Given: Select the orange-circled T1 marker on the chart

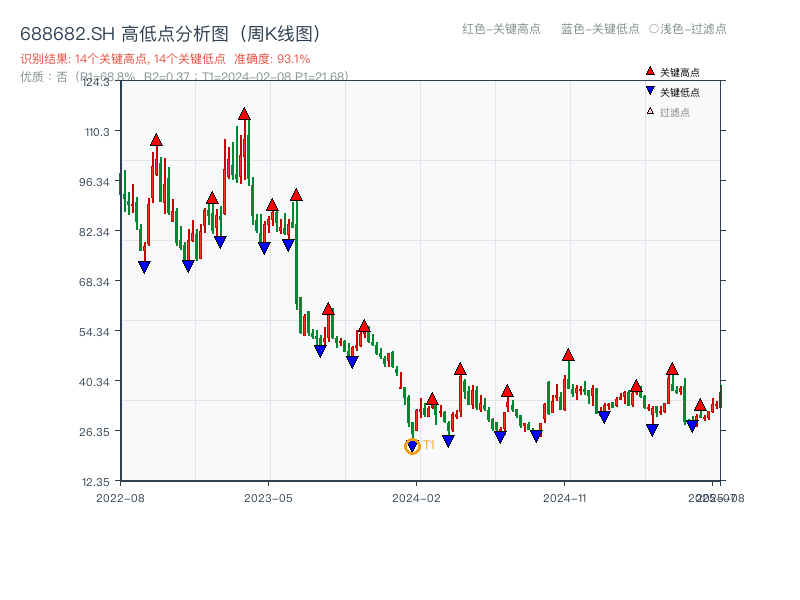Looking at the screenshot, I should tap(411, 446).
